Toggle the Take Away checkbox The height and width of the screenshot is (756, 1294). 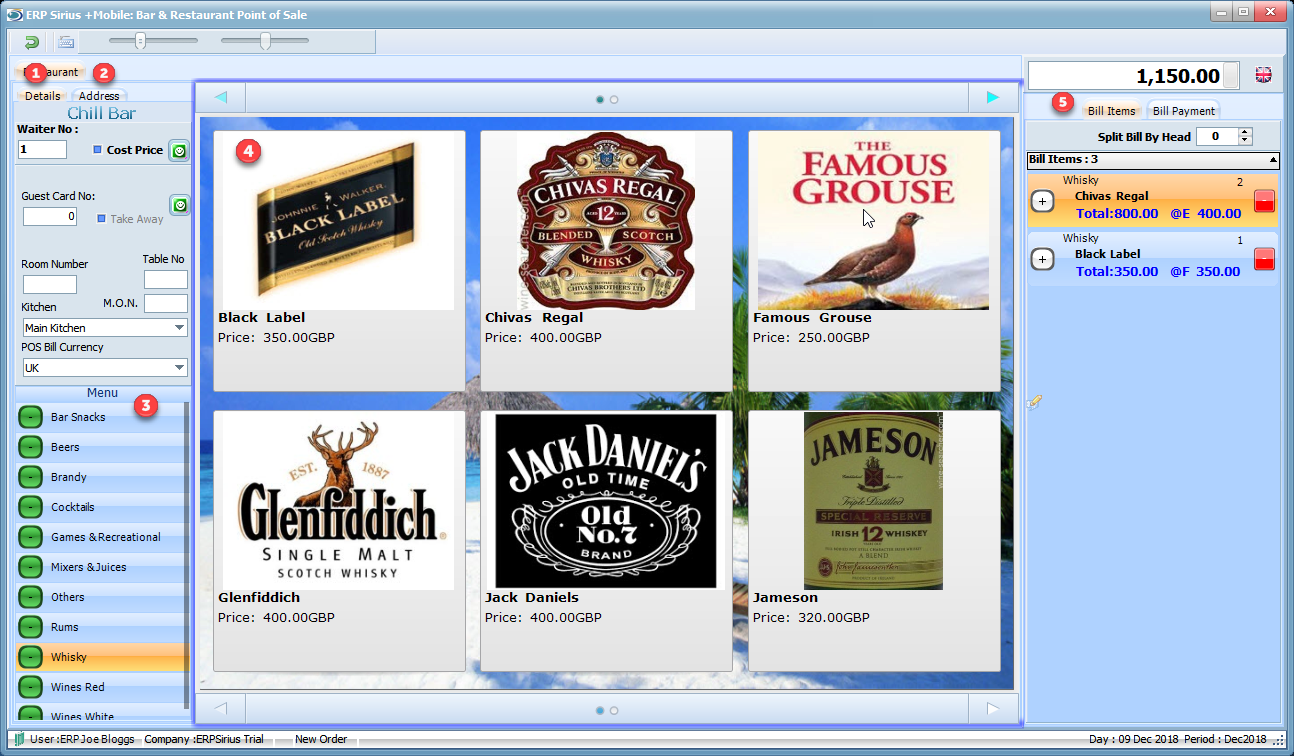tap(101, 218)
